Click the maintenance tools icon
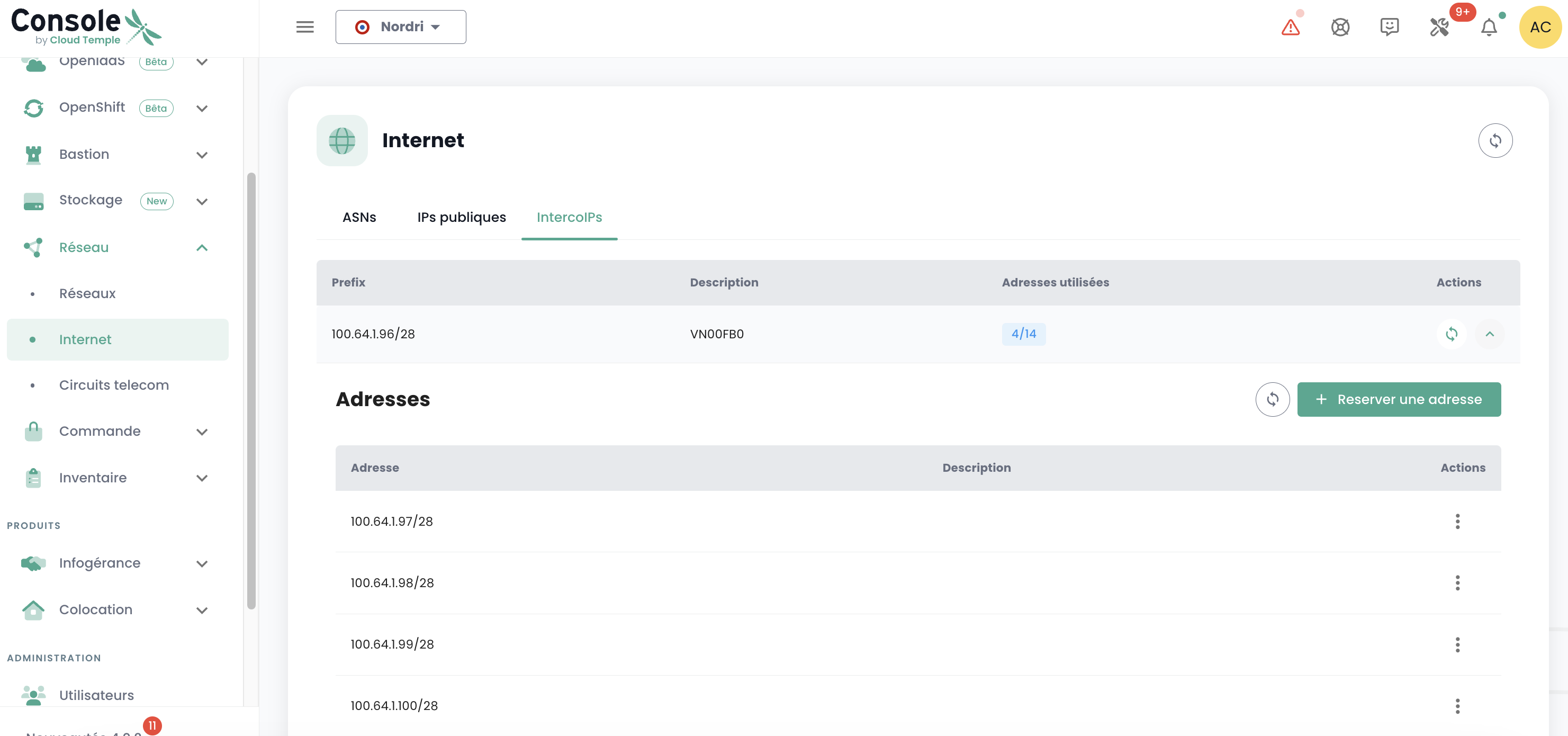Viewport: 1568px width, 736px height. coord(1439,28)
